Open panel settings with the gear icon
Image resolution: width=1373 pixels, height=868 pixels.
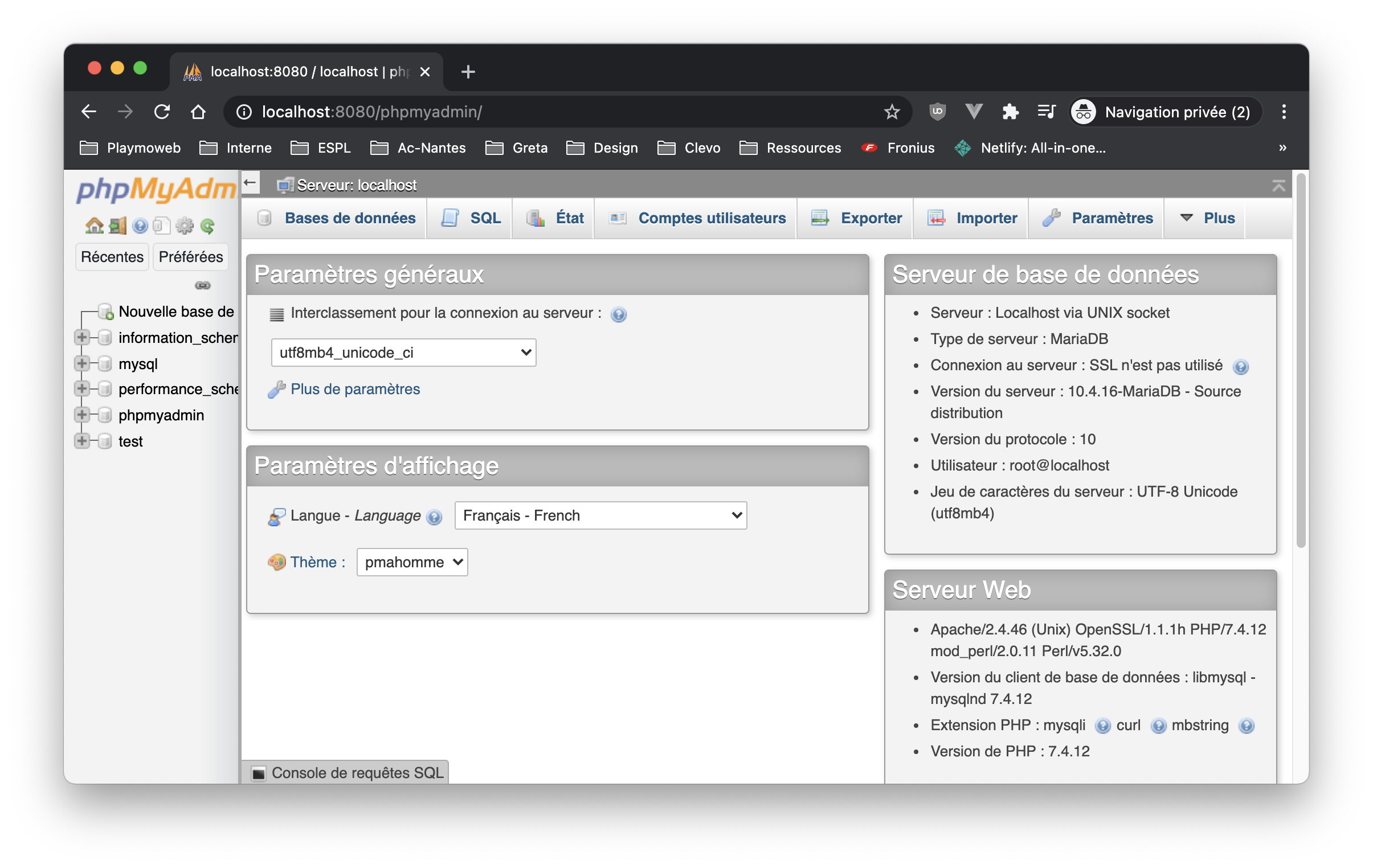click(x=184, y=226)
